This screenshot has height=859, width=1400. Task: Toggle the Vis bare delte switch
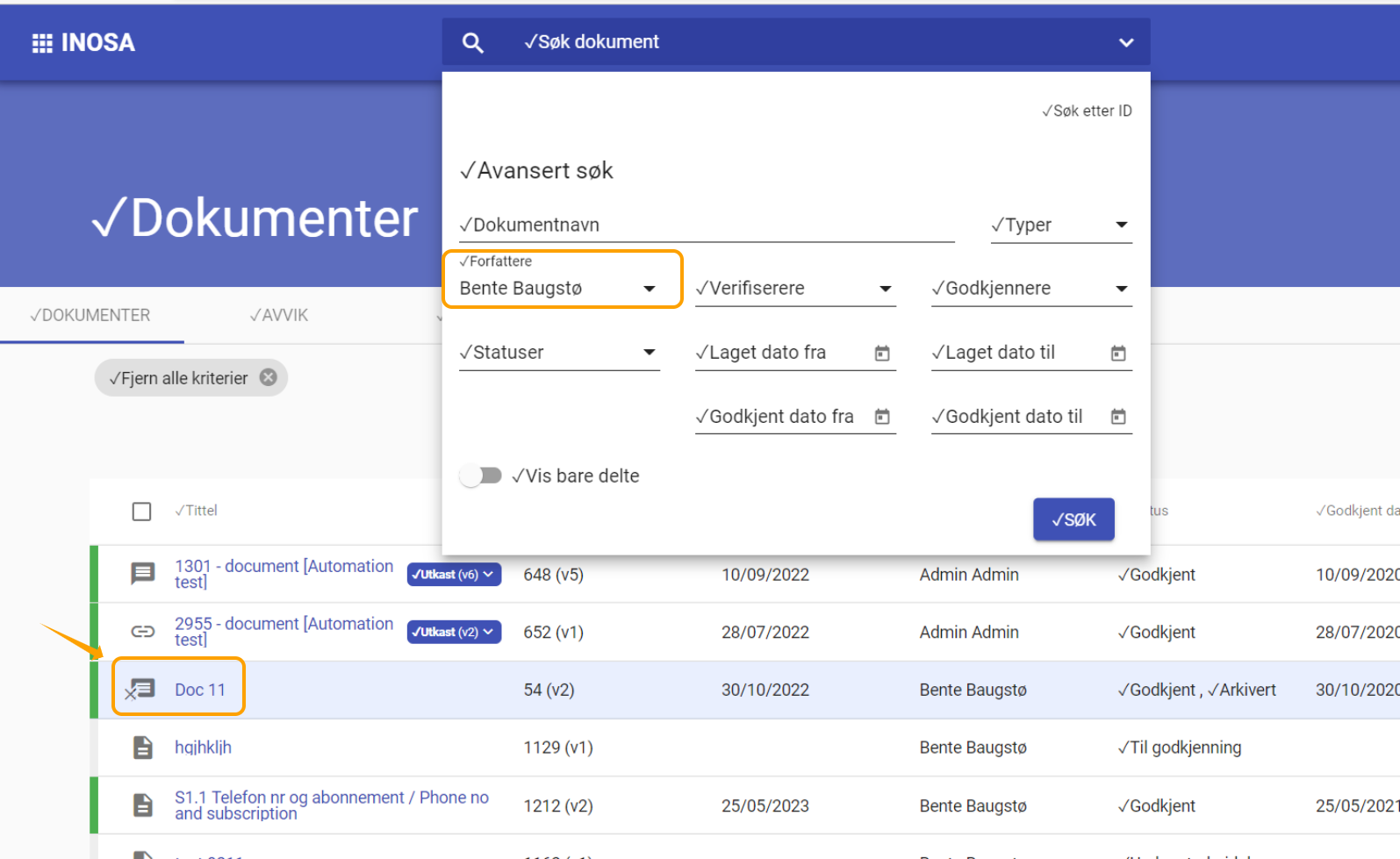point(480,476)
